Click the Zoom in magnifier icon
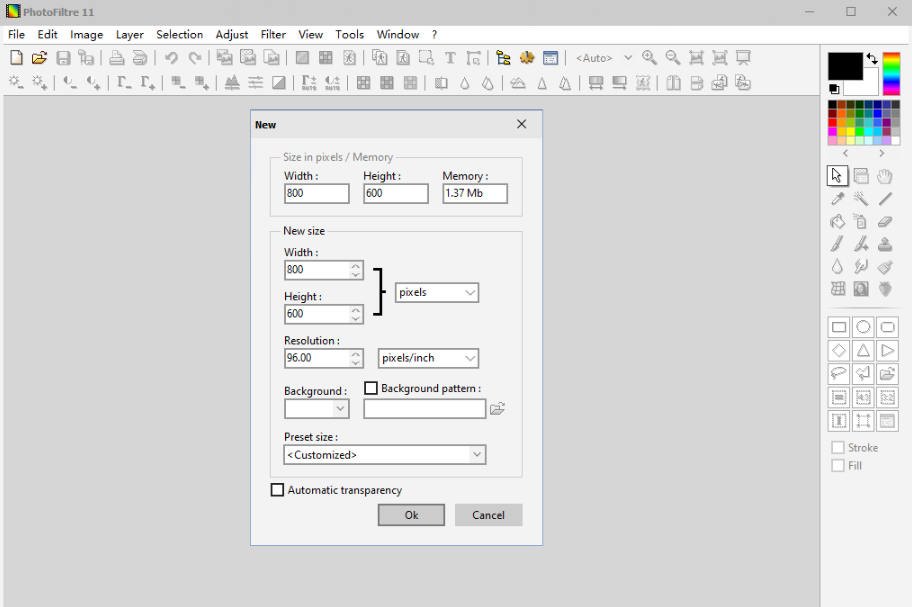 [x=650, y=58]
